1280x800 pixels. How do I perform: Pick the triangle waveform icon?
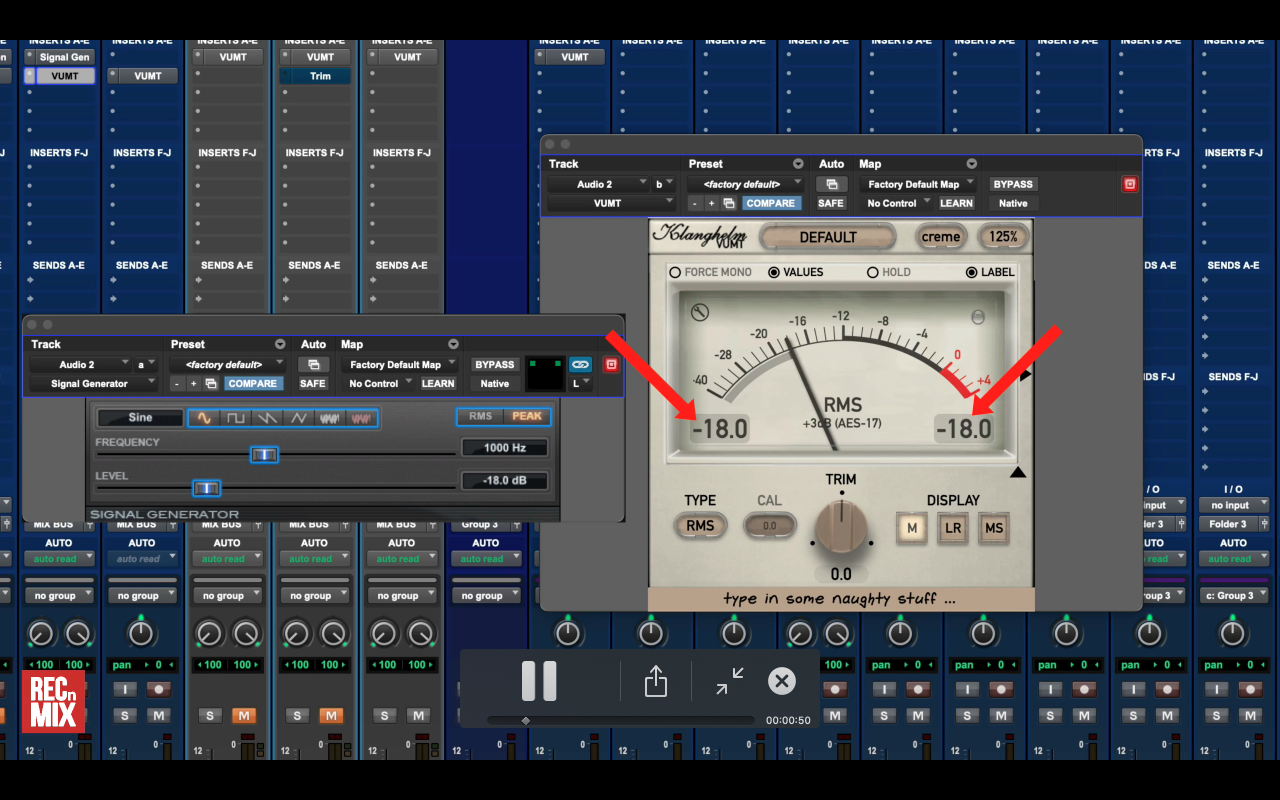[298, 418]
